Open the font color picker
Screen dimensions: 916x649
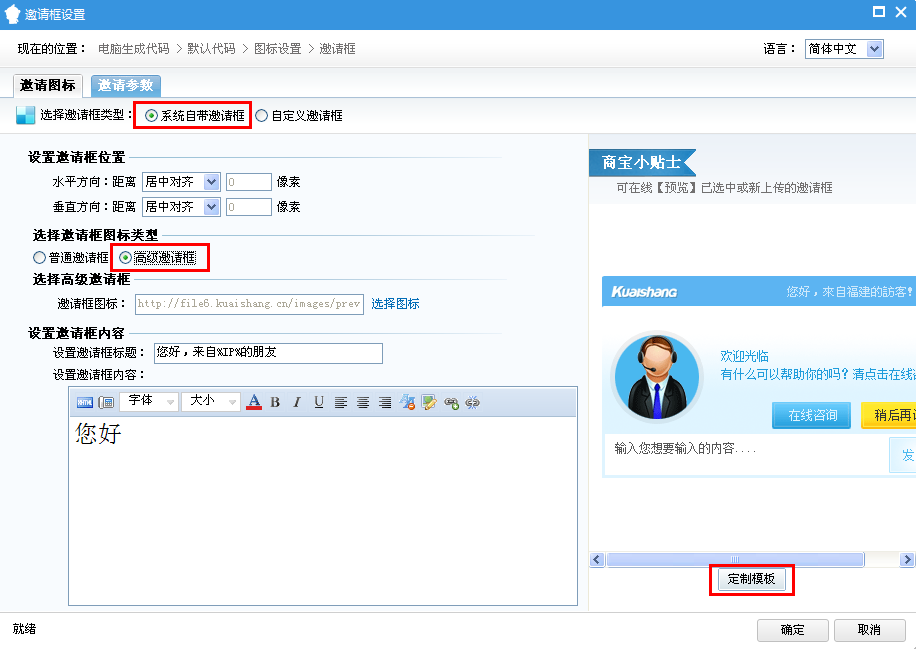point(254,402)
